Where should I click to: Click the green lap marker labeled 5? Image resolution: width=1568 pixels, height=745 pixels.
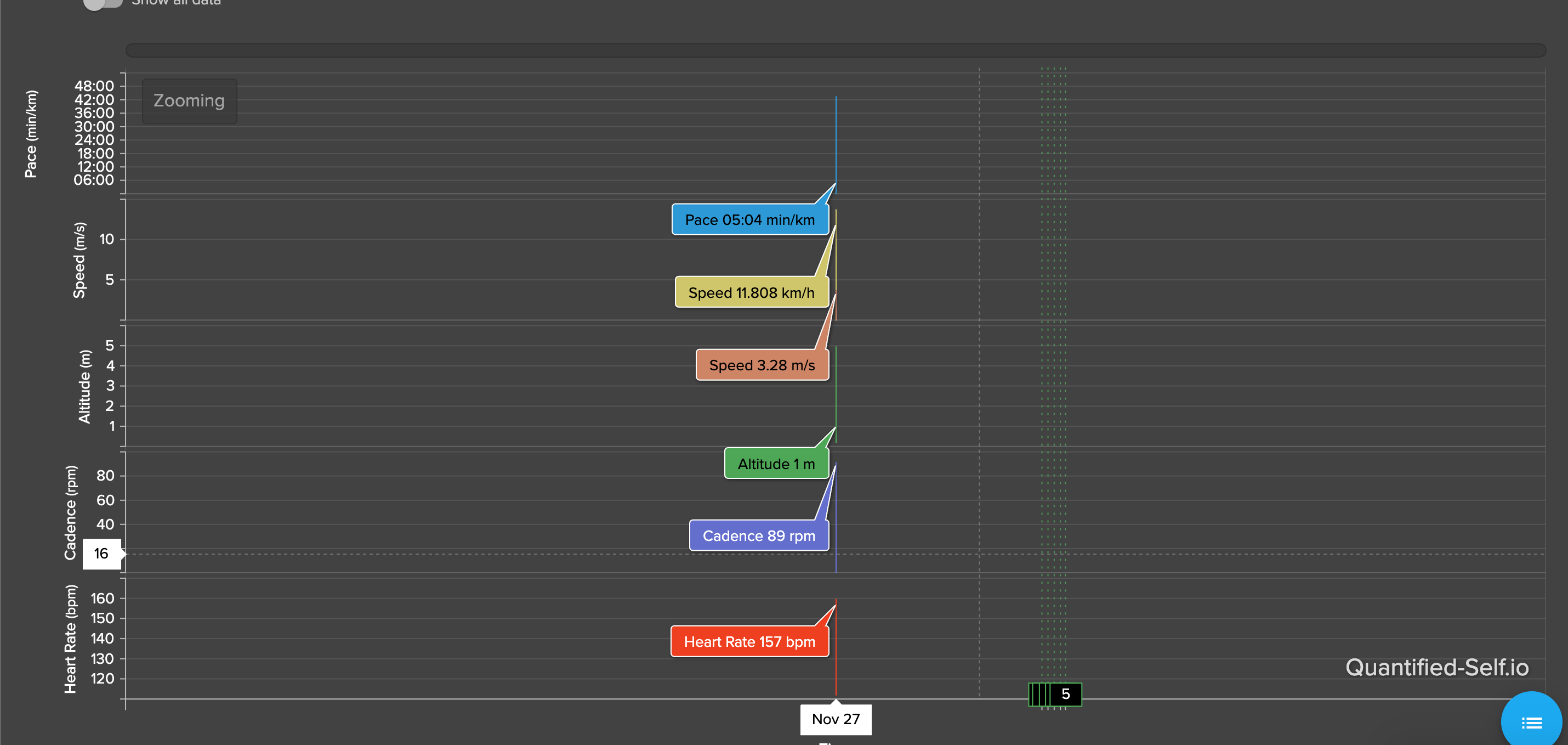tap(1065, 694)
